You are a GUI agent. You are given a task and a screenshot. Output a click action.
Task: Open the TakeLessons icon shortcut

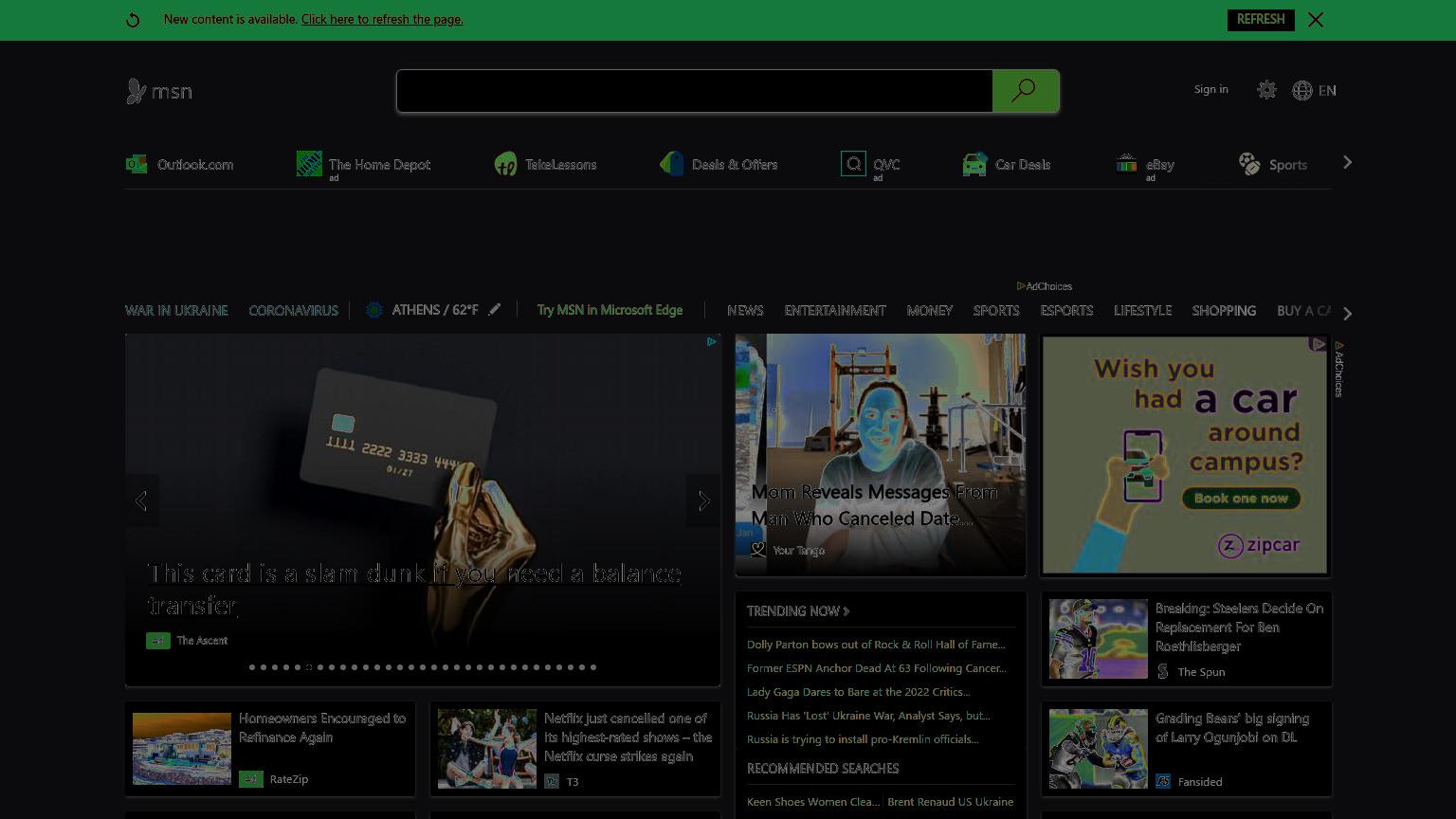click(x=505, y=164)
